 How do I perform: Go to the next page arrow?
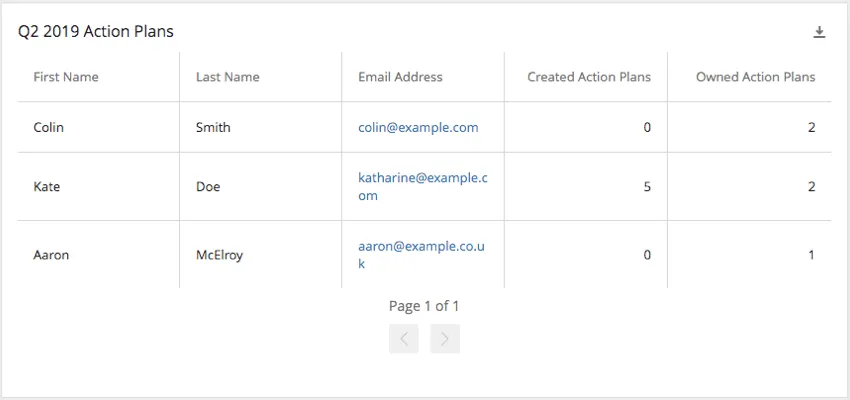click(445, 339)
